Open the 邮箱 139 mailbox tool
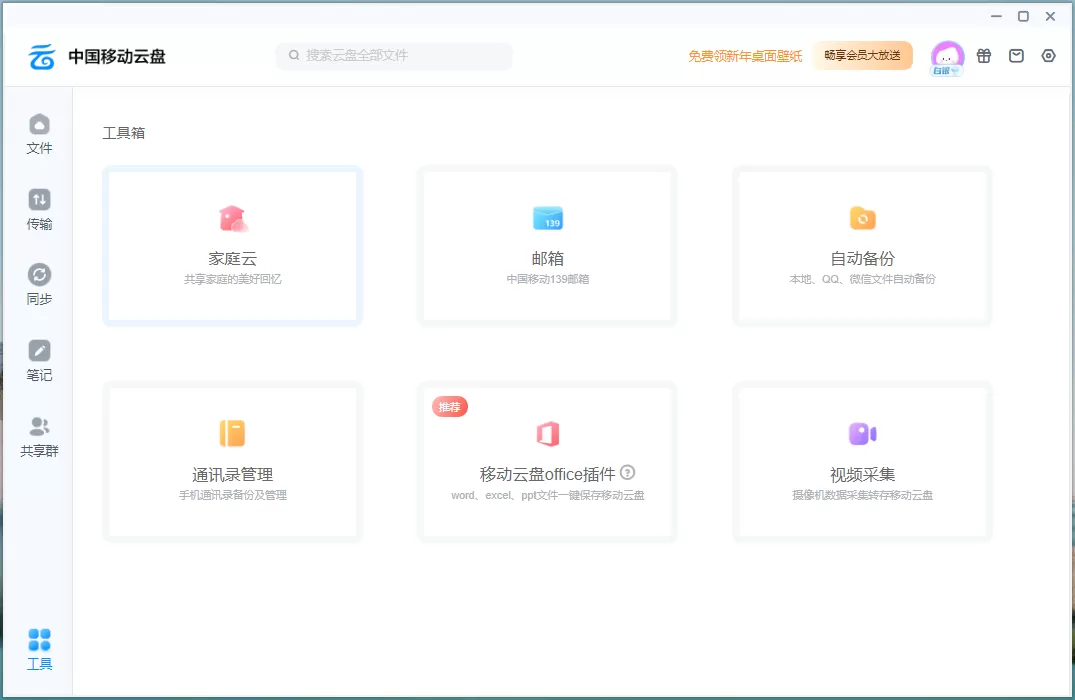 pos(546,245)
